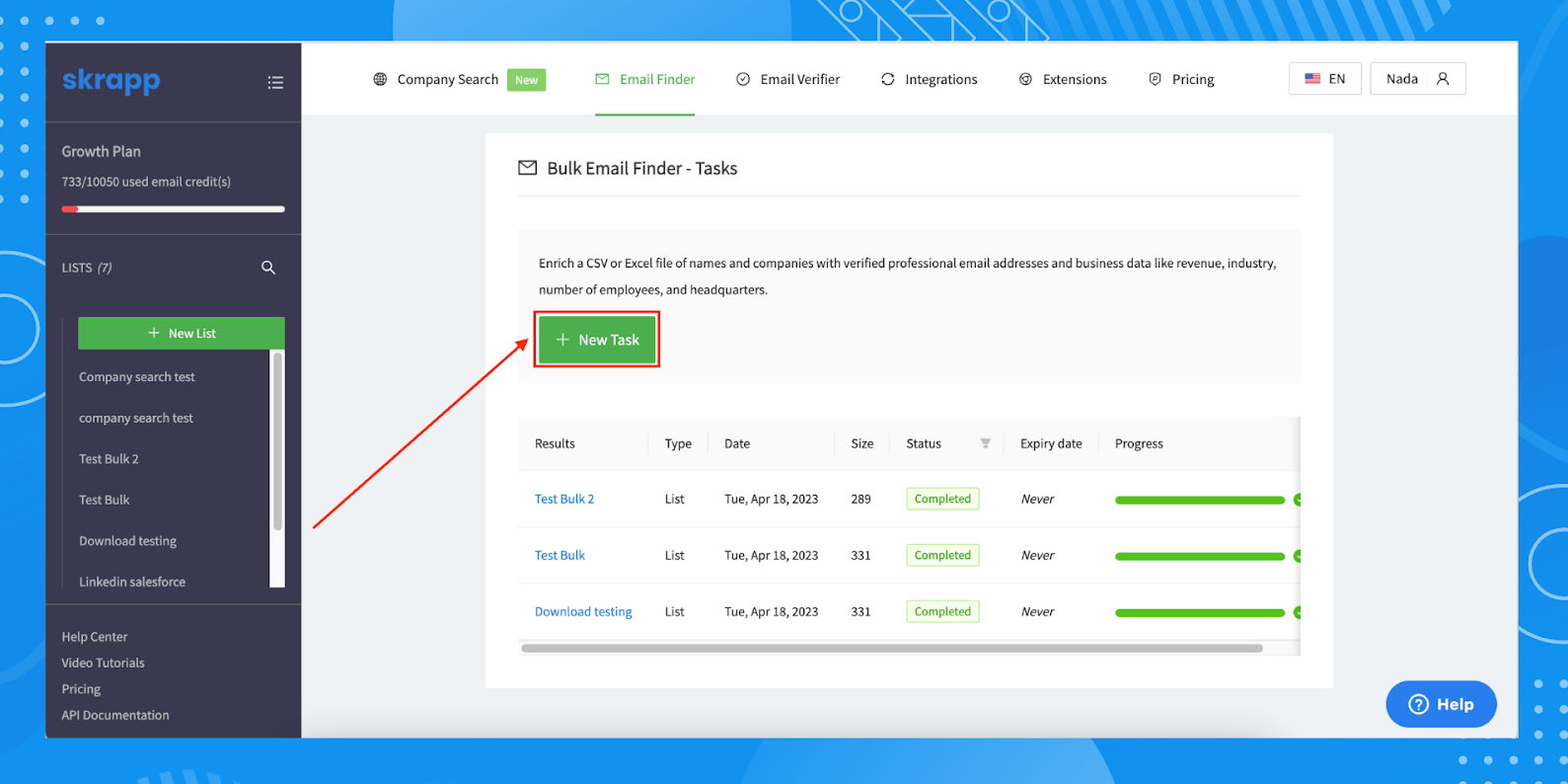This screenshot has width=1568, height=784.
Task: Open the Help chat button
Action: (1441, 704)
